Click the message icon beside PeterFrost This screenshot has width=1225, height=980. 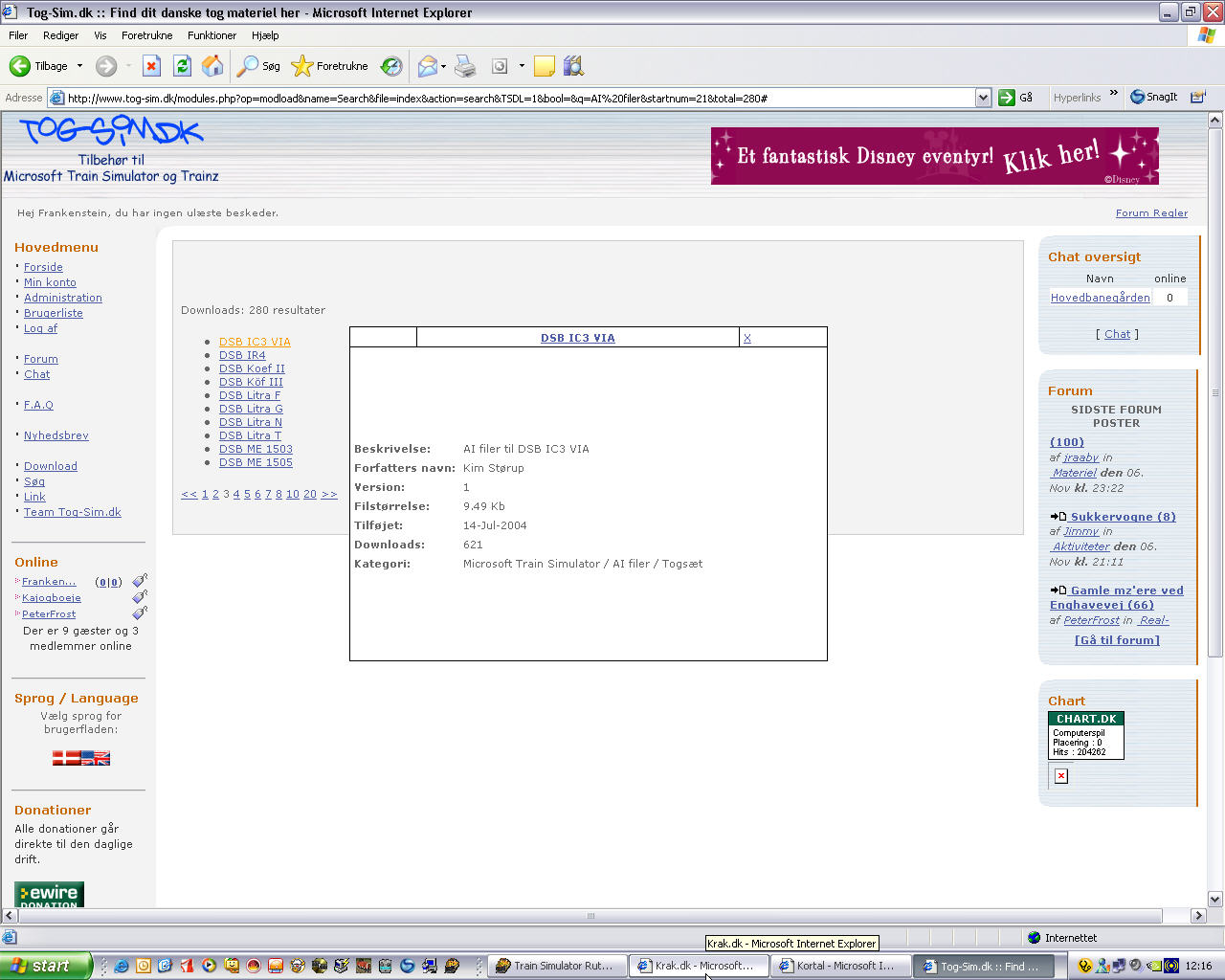tap(140, 613)
